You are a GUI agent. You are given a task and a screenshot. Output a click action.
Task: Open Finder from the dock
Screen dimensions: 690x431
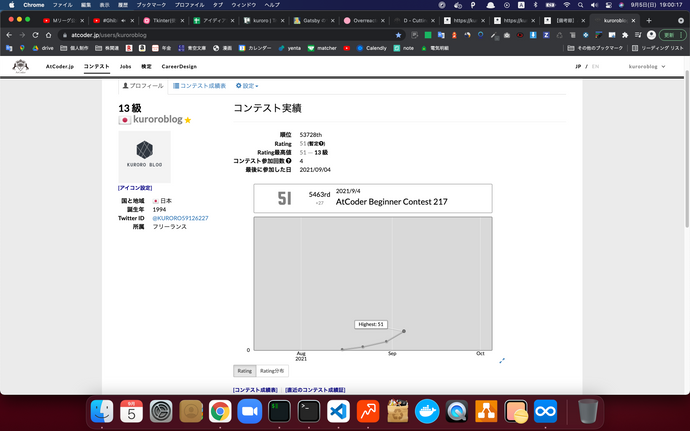pyautogui.click(x=102, y=412)
